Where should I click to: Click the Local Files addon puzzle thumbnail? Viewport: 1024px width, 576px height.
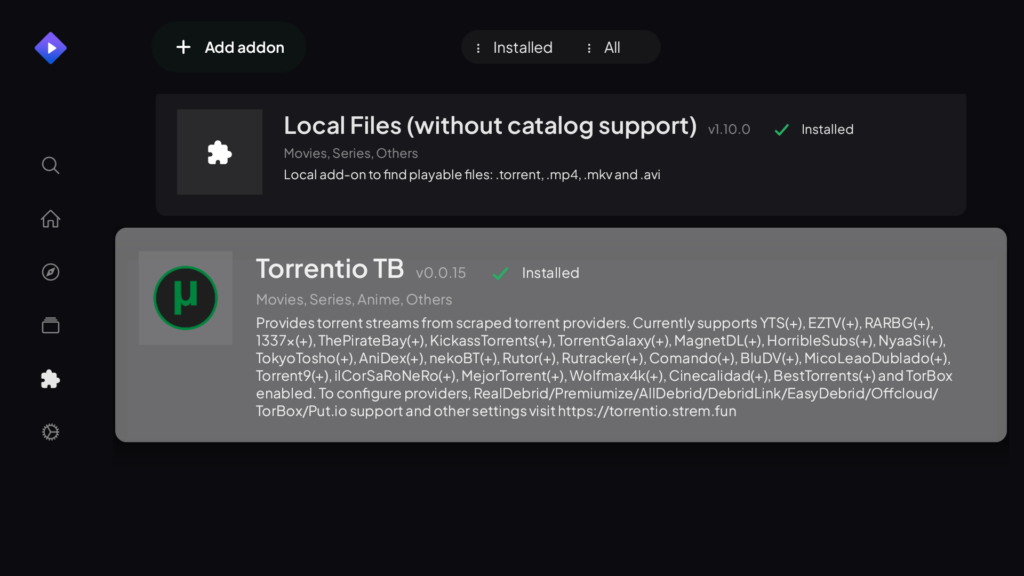tap(219, 152)
